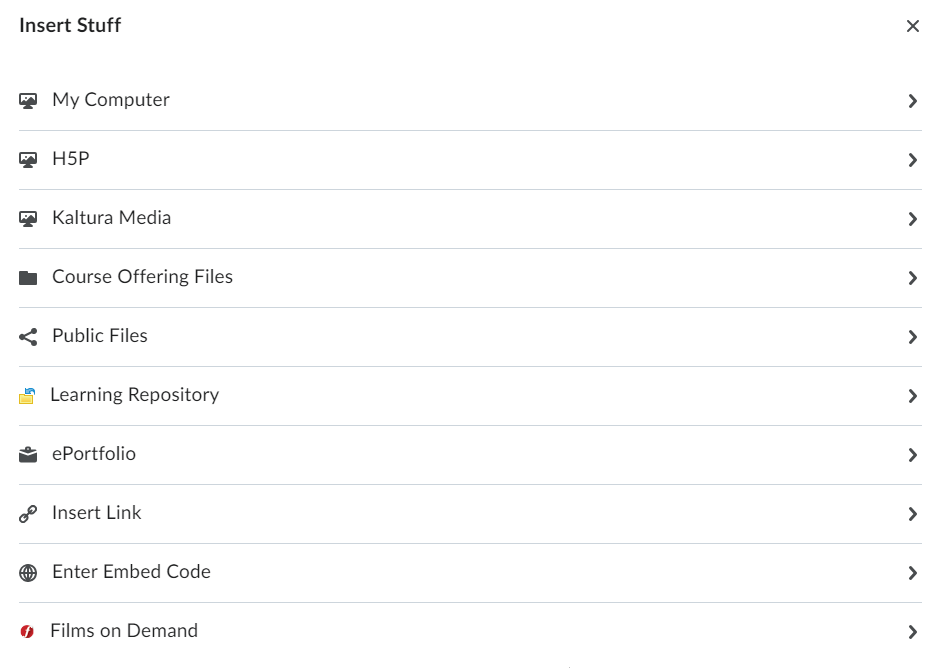Close the Insert Stuff dialog
The height and width of the screenshot is (668, 937).
pos(912,26)
